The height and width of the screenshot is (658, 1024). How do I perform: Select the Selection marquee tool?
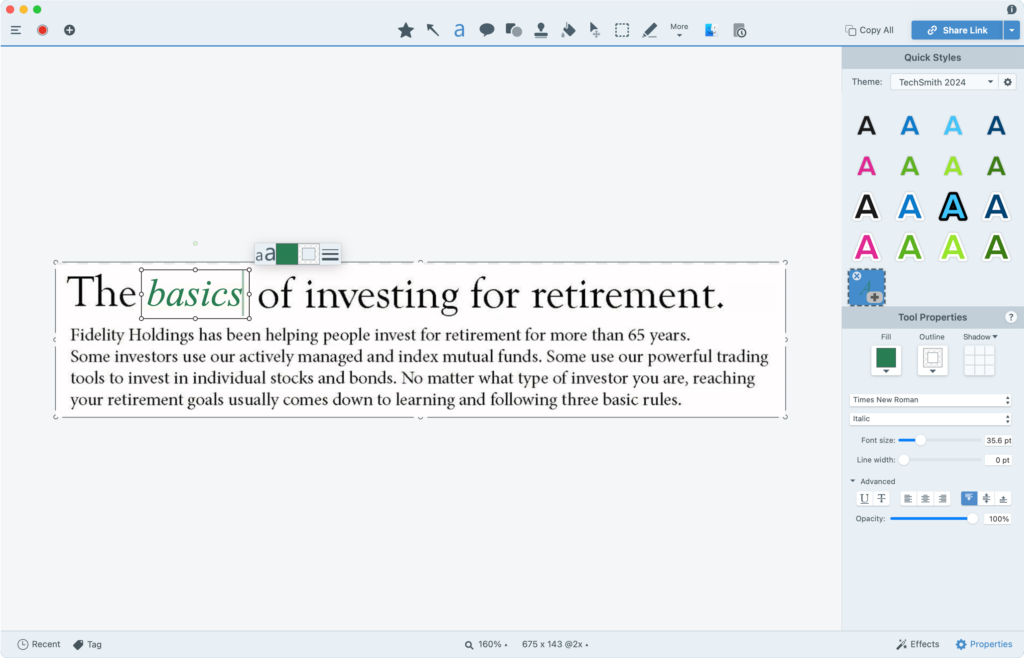622,30
